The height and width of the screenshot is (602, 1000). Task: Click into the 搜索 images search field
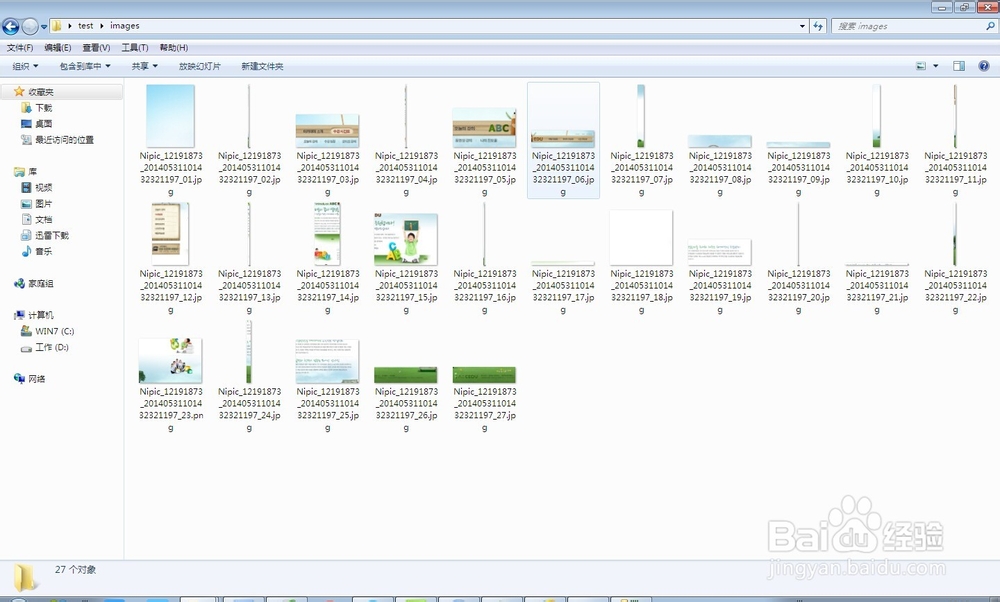coord(909,26)
